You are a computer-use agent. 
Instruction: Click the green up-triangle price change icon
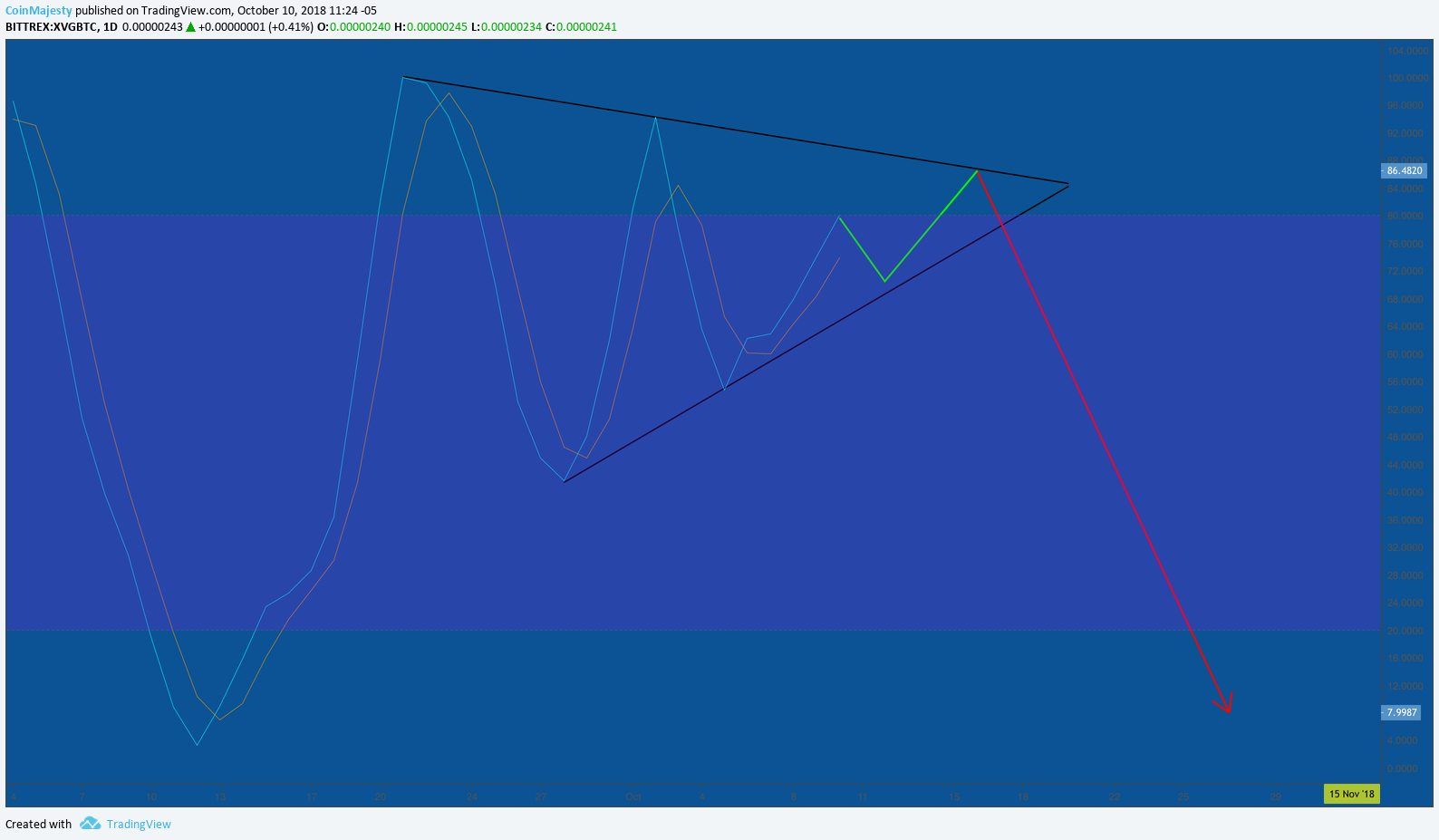point(190,27)
